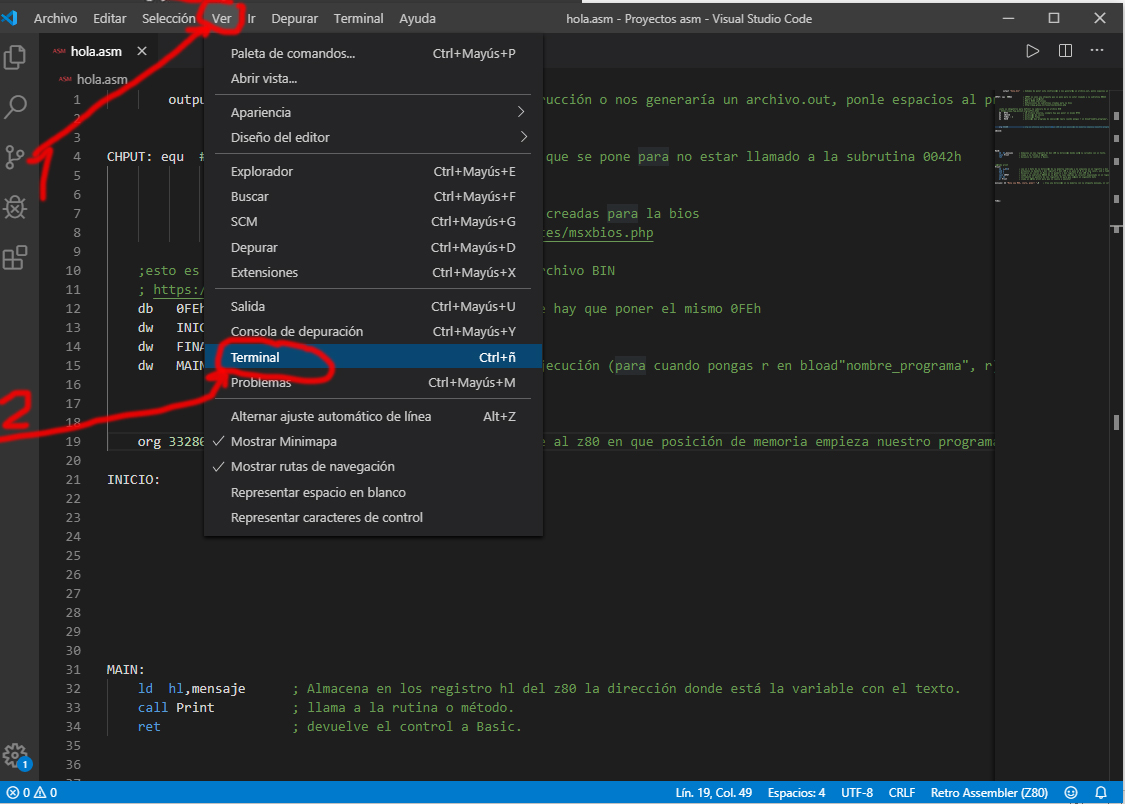Open the editor more actions ellipsis menu
Viewport: 1125px width, 804px height.
1096,50
